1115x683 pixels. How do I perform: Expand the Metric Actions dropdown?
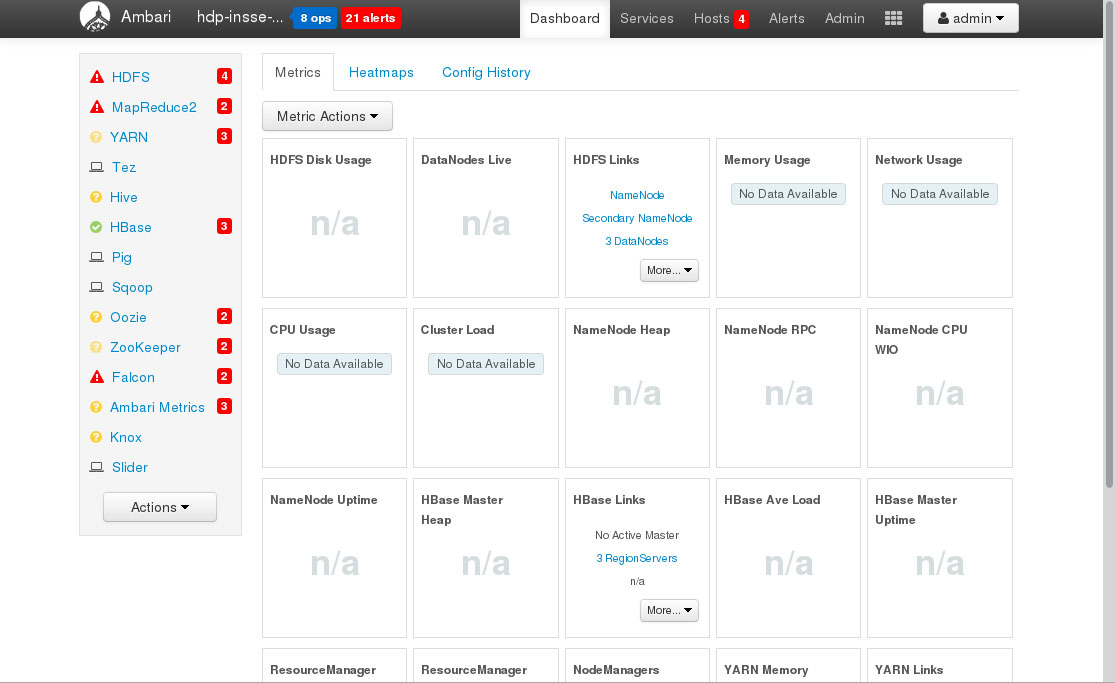click(327, 116)
